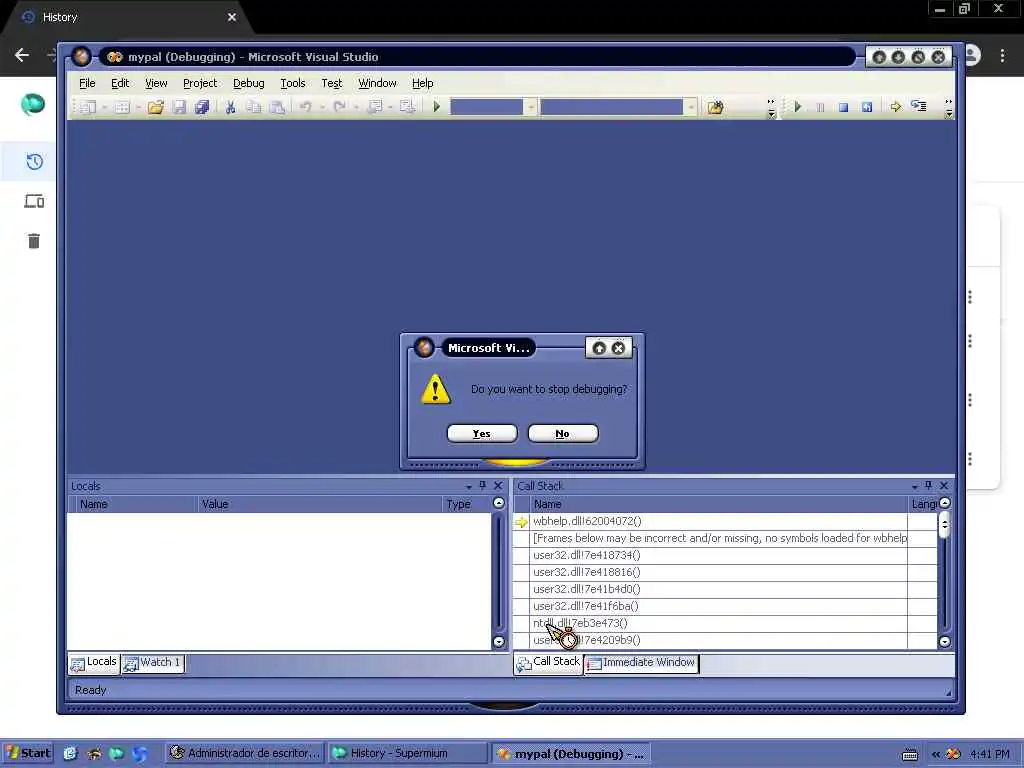Open the Call Stack panel position dropdown
Image resolution: width=1024 pixels, height=768 pixels.
click(914, 487)
